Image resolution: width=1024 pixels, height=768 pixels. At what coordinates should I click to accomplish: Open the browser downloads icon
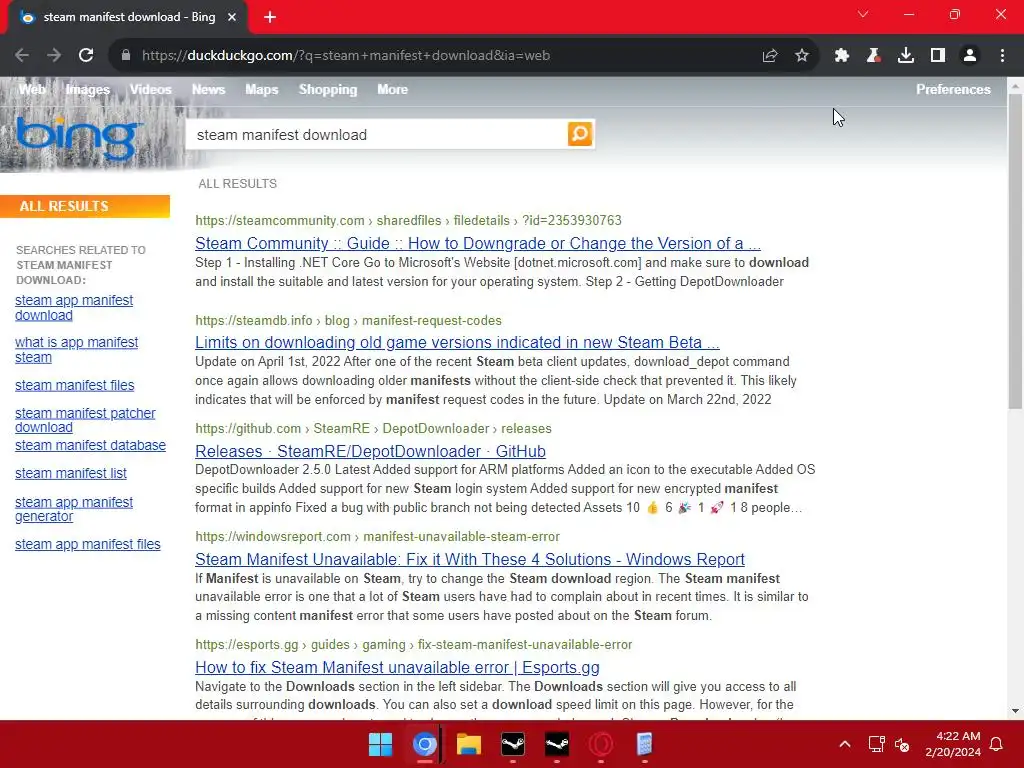pyautogui.click(x=906, y=56)
